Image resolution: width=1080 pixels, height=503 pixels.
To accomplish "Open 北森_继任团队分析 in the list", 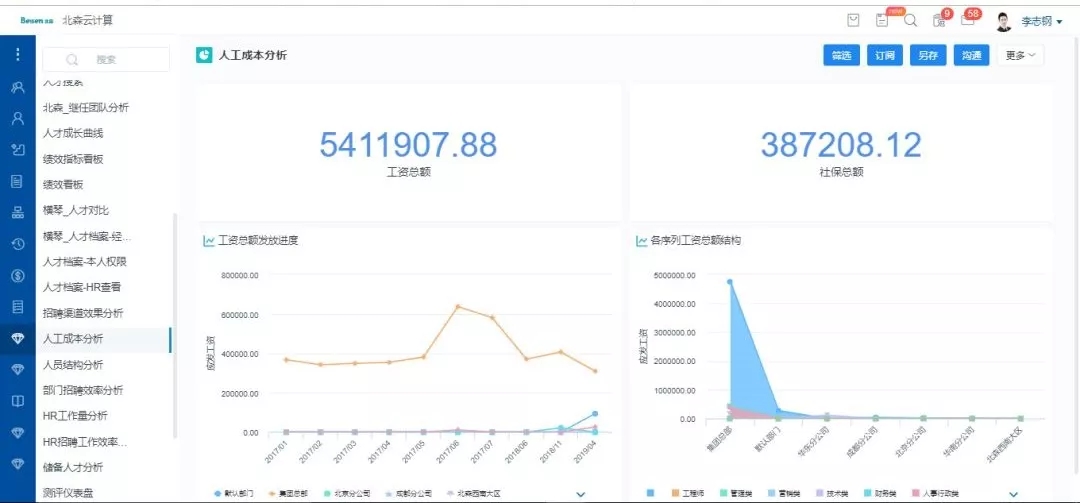I will coord(85,107).
